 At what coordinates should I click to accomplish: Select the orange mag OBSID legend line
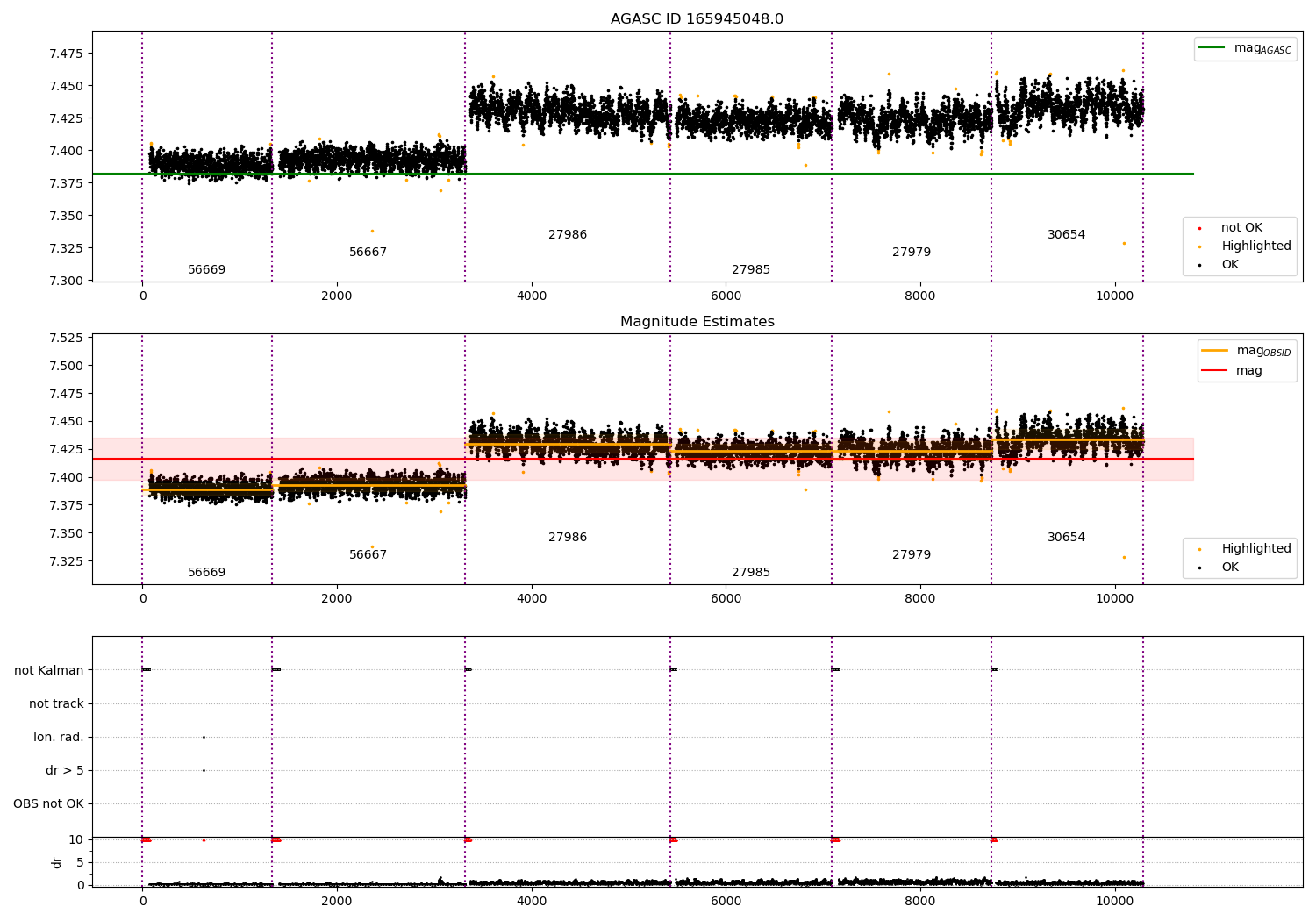point(1215,351)
